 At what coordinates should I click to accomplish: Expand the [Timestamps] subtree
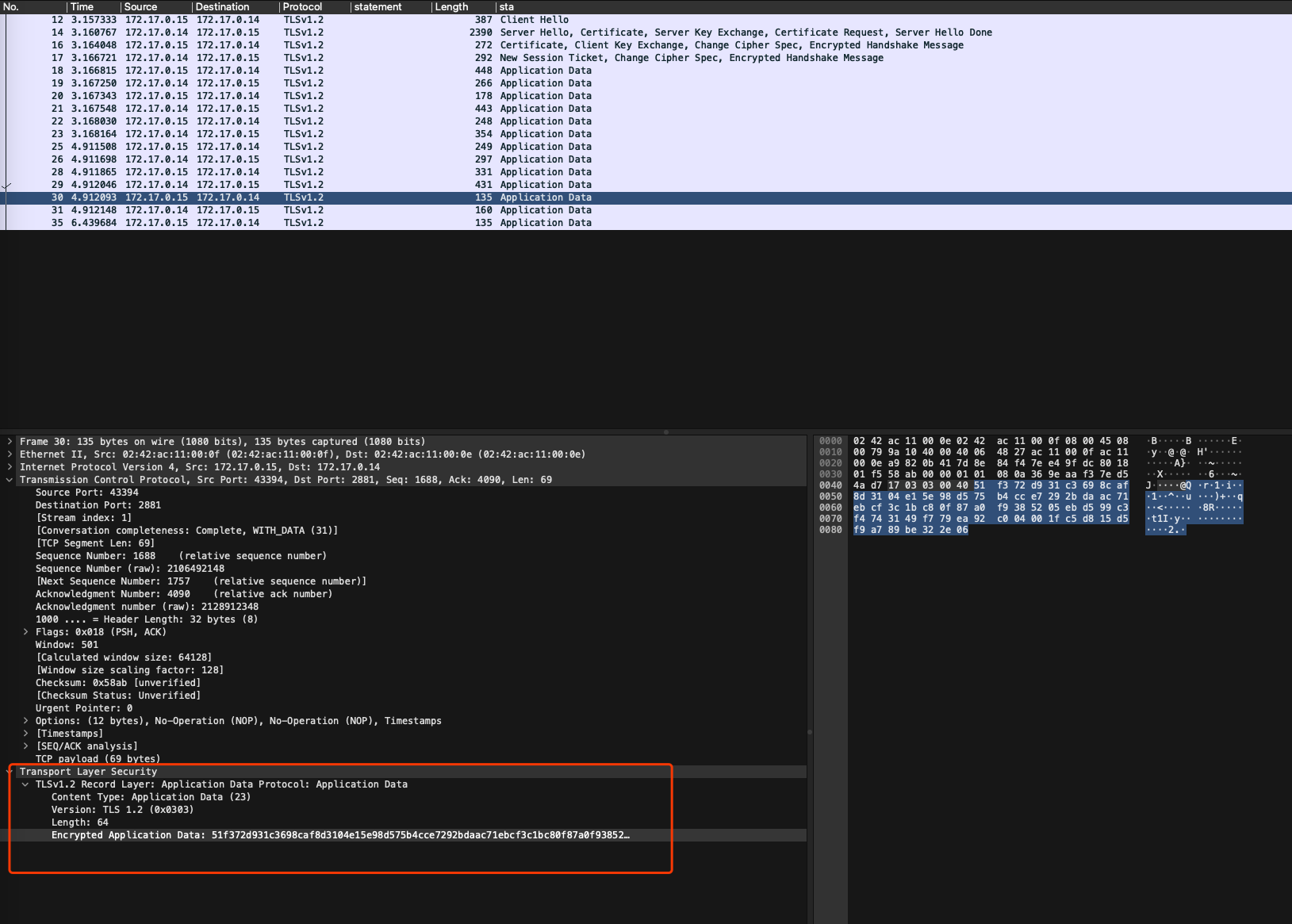point(25,734)
